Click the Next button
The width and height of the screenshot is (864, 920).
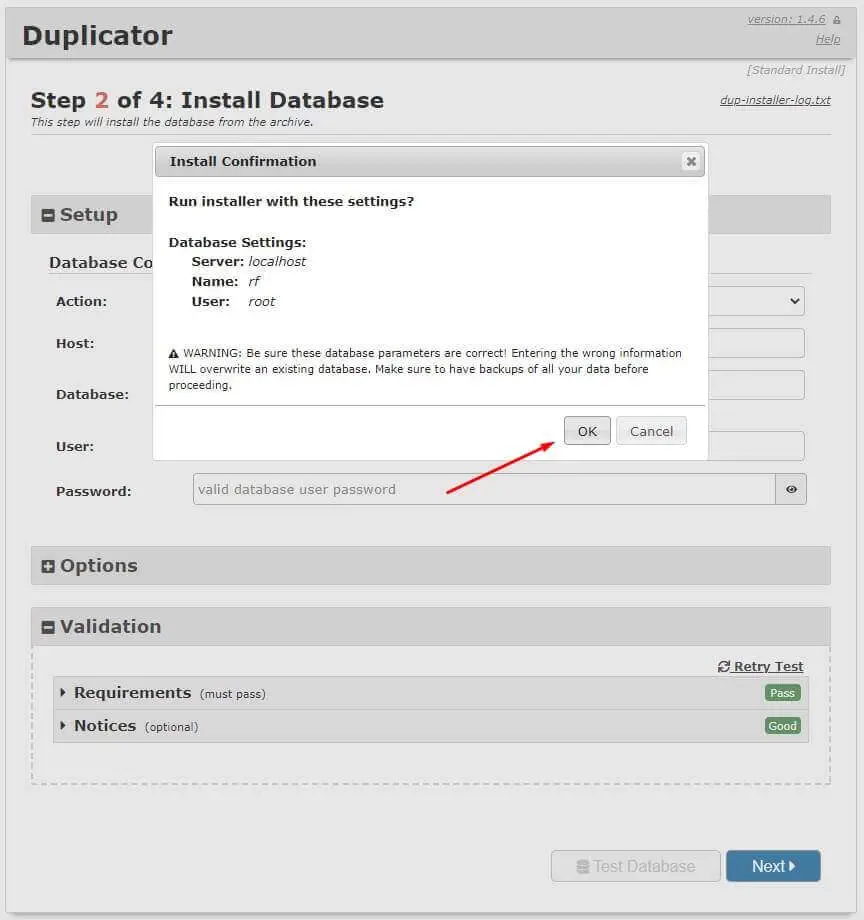pos(773,866)
